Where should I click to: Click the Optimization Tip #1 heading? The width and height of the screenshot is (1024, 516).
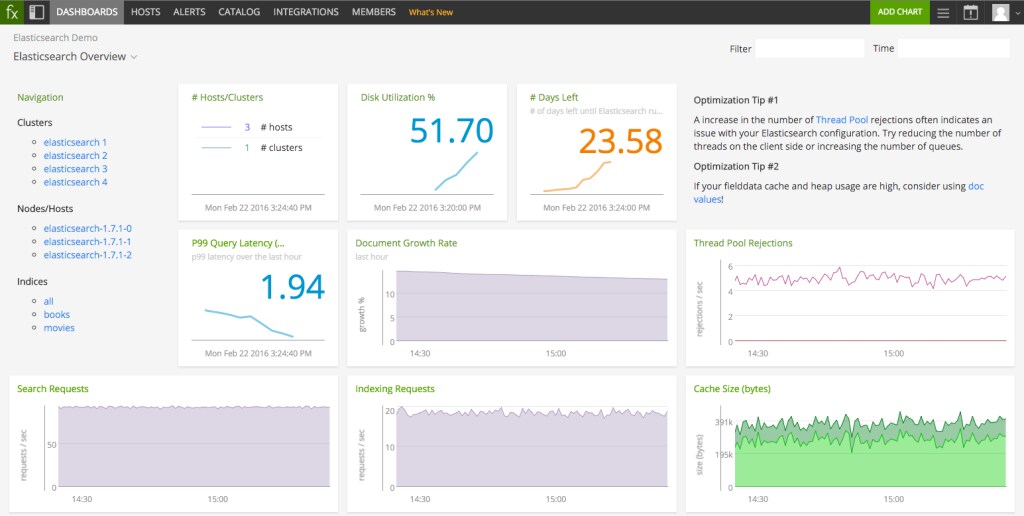pos(736,101)
